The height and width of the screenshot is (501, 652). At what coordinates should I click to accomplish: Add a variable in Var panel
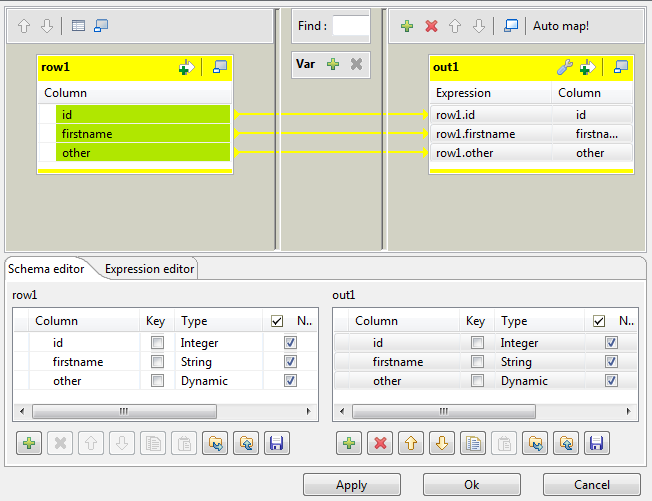pyautogui.click(x=333, y=65)
